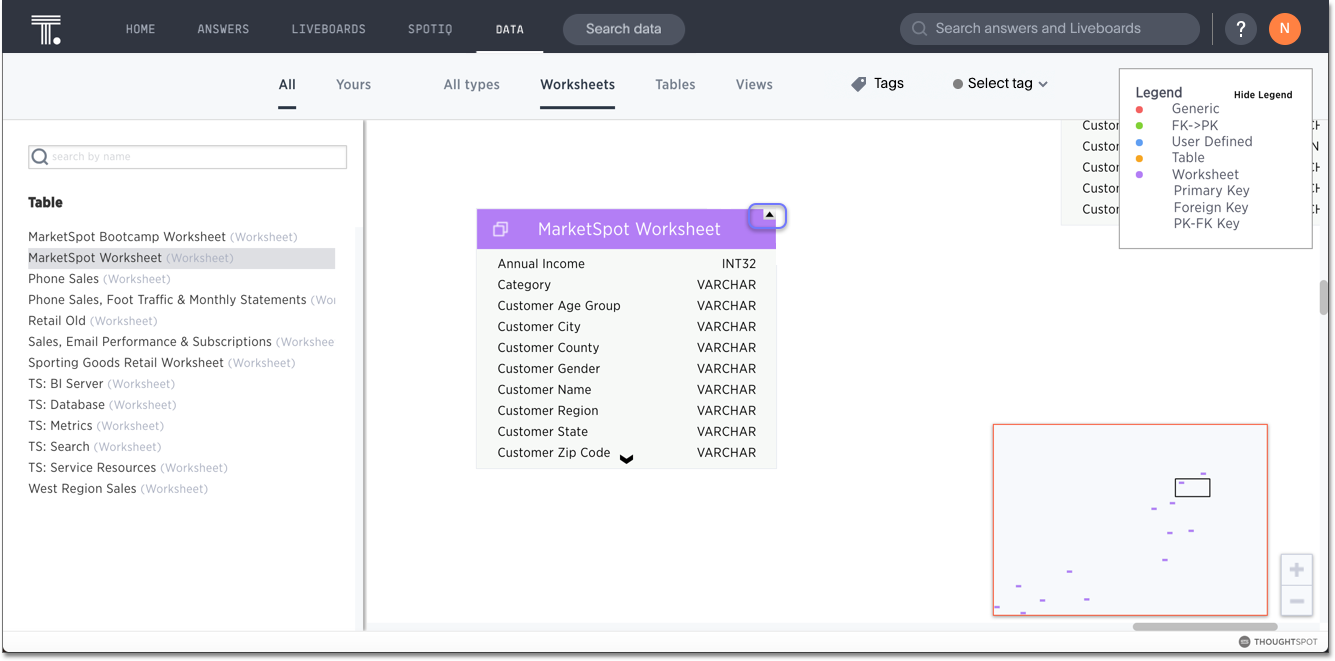Collapse the MarketSpot Worksheet card
This screenshot has height=661, width=1335.
coord(768,215)
